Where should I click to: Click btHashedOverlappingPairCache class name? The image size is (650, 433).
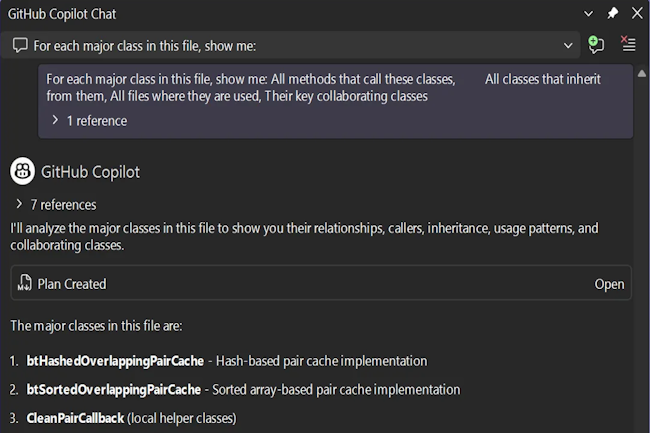[x=116, y=360]
